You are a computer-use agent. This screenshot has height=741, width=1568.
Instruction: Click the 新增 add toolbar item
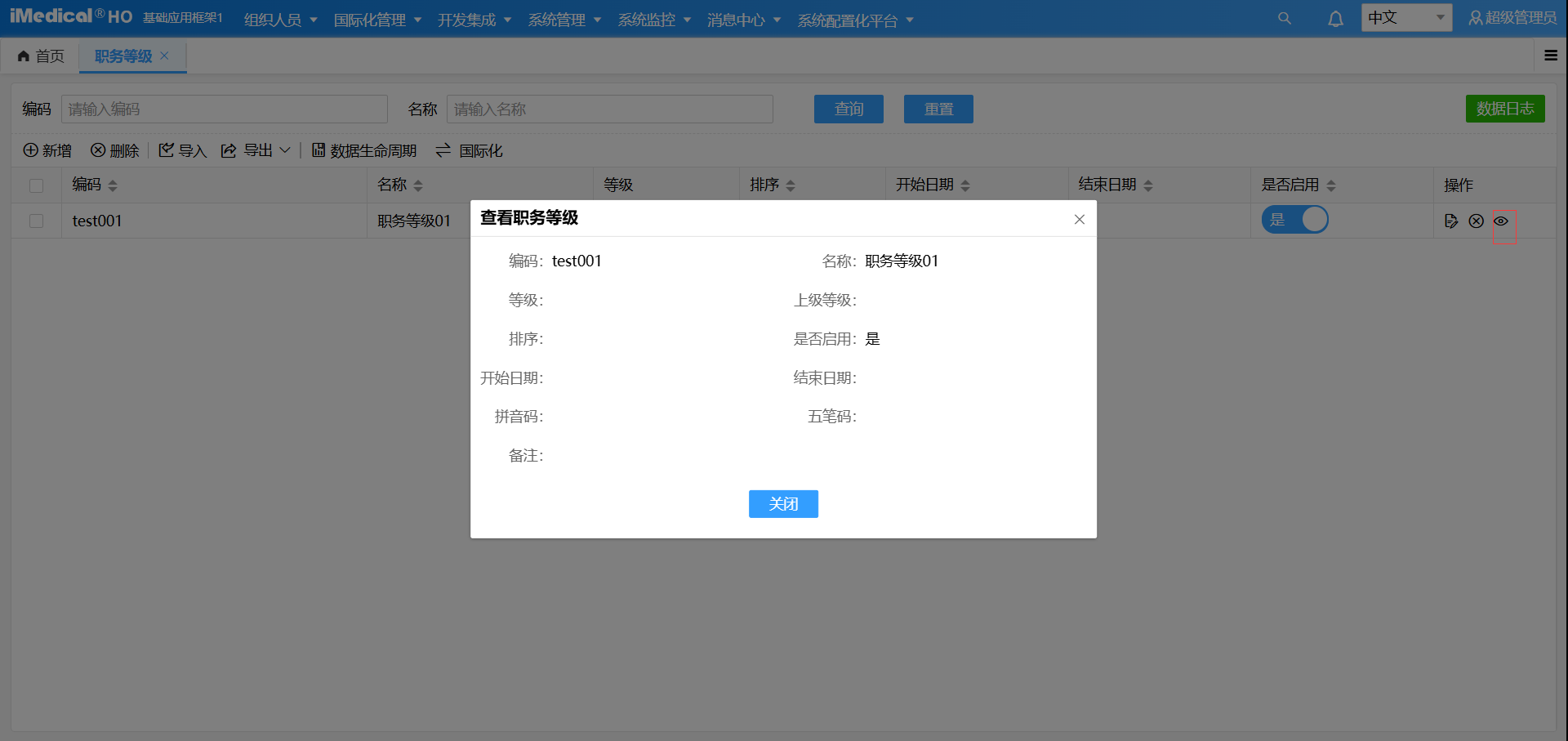pos(47,150)
